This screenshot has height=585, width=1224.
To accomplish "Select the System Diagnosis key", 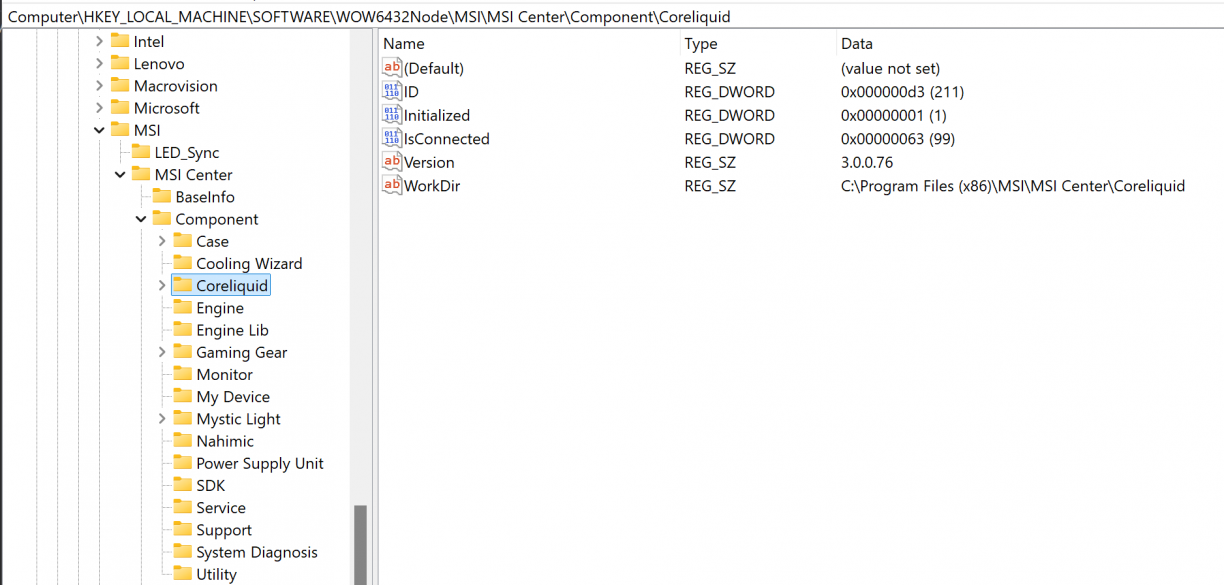I will coord(256,552).
